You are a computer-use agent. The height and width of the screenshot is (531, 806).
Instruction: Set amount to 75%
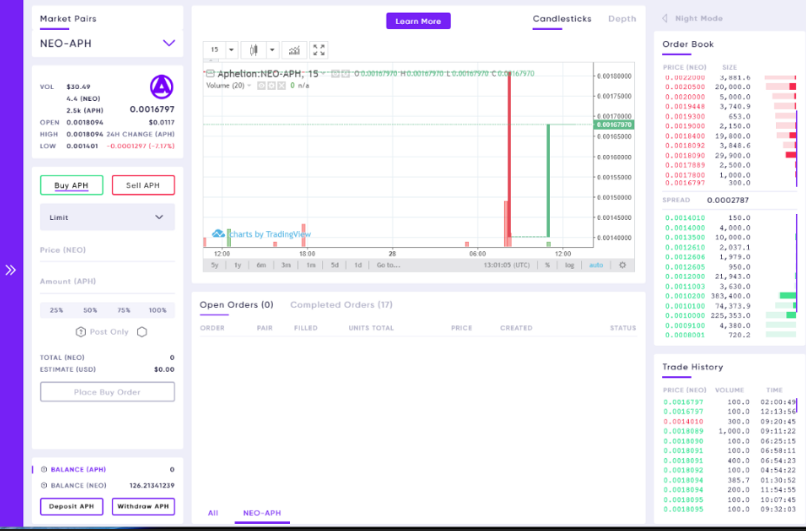pos(124,310)
